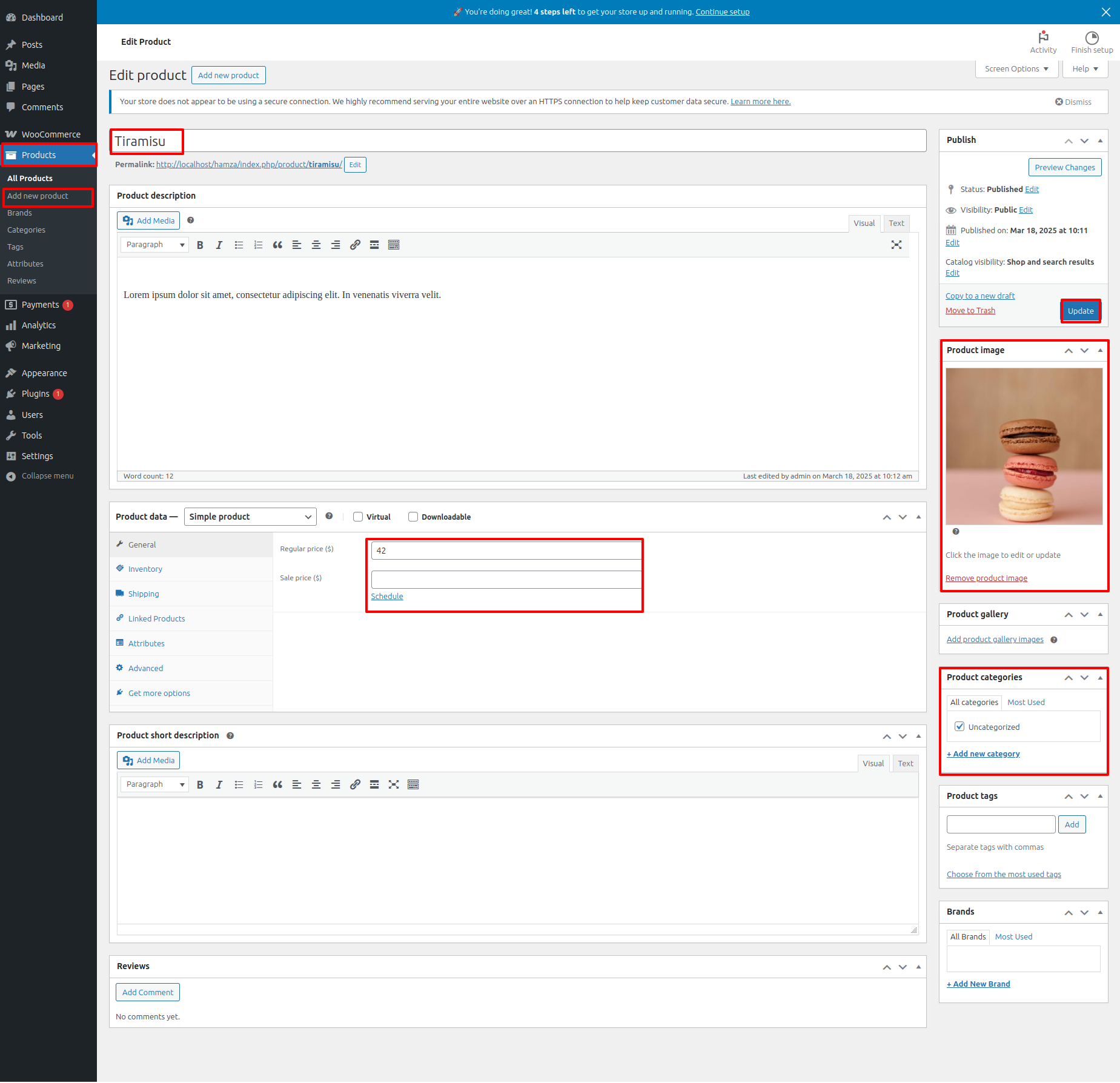The width and height of the screenshot is (1120, 1083).
Task: Click Move to Trash link
Action: click(x=970, y=311)
